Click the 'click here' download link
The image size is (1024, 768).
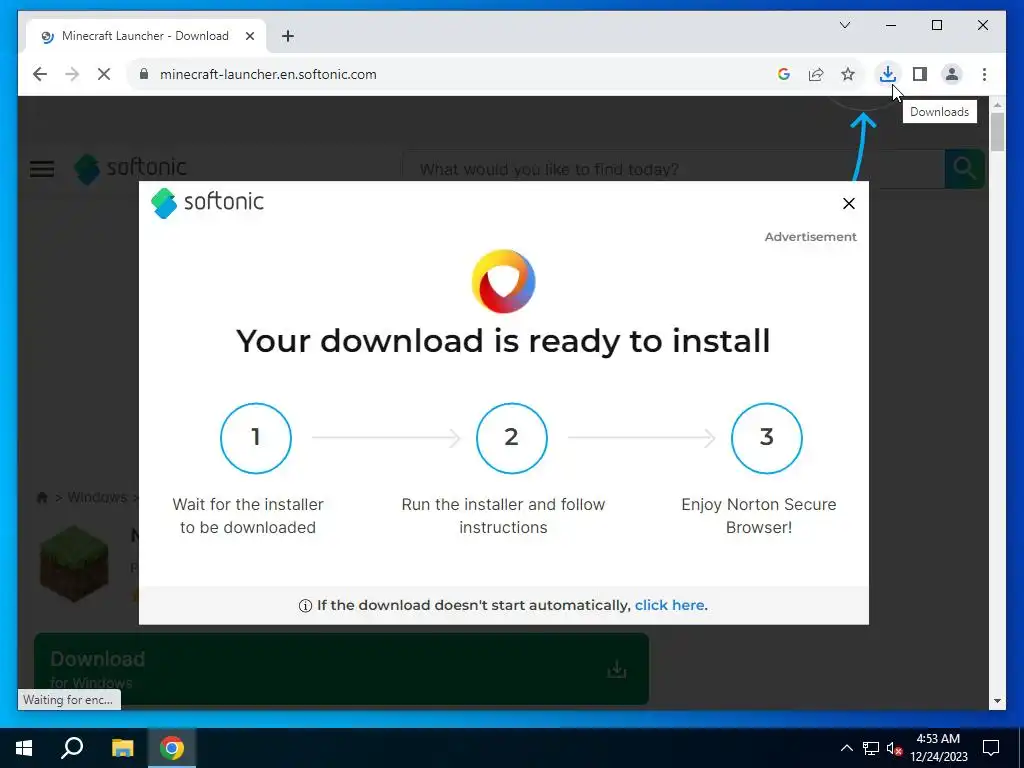669,605
